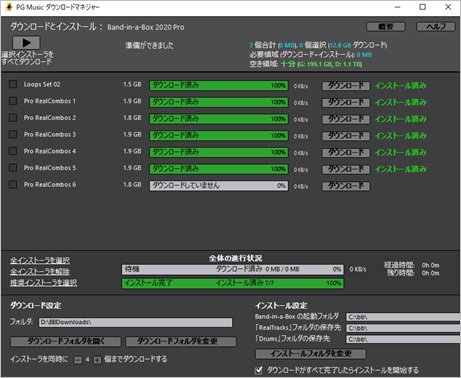
Task: Deselect all installers via 全インストーラを解除 link
Action: (40, 272)
